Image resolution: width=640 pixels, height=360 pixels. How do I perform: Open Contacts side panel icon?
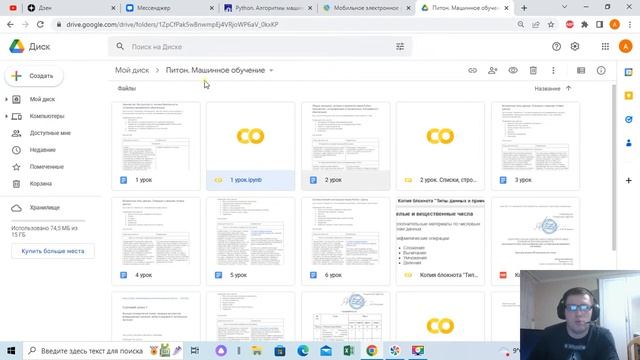[629, 143]
